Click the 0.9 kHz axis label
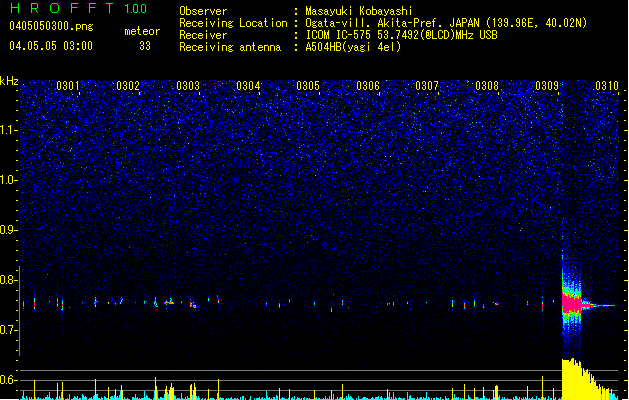This screenshot has height=400, width=629. 9,230
